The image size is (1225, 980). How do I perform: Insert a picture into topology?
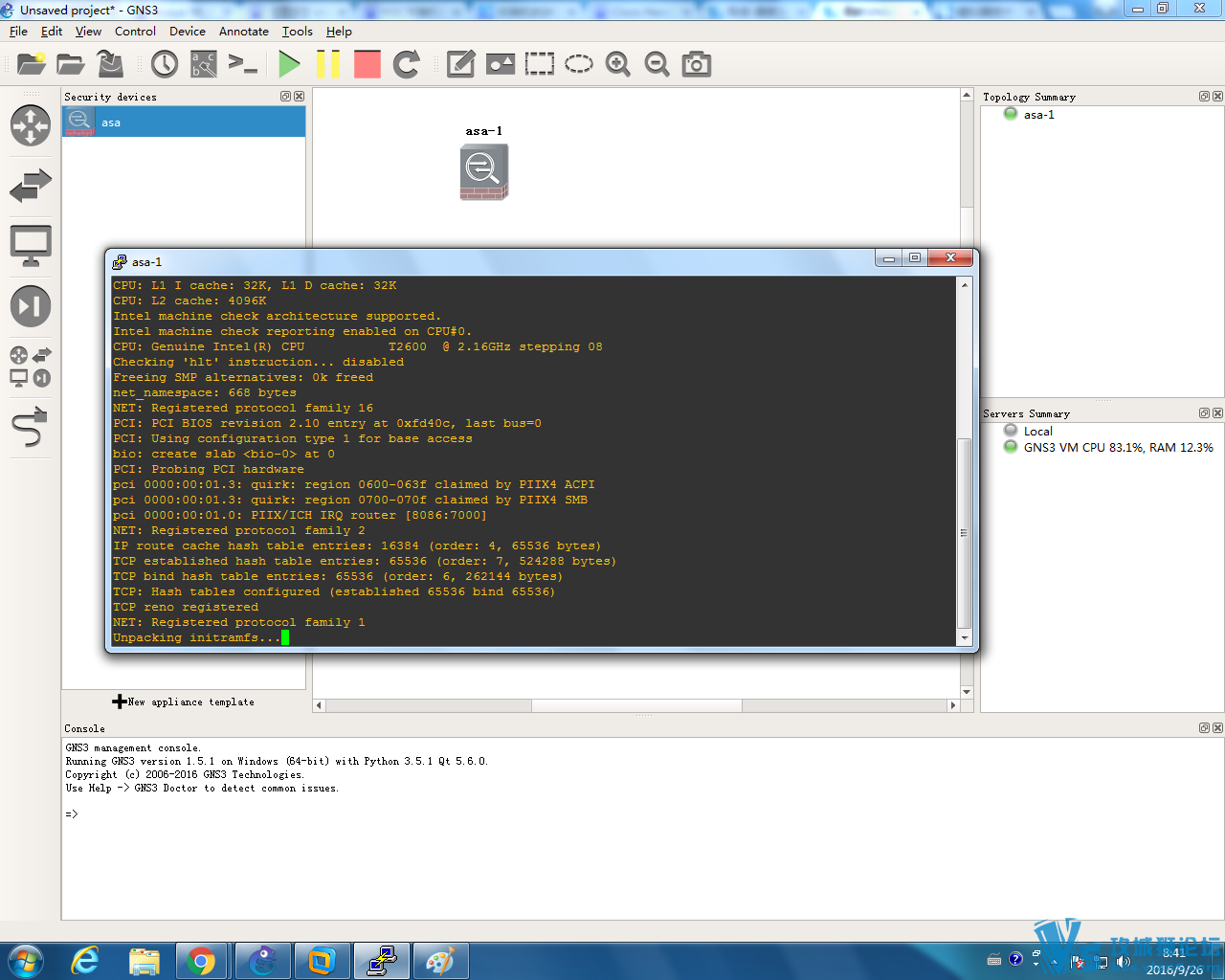click(501, 64)
